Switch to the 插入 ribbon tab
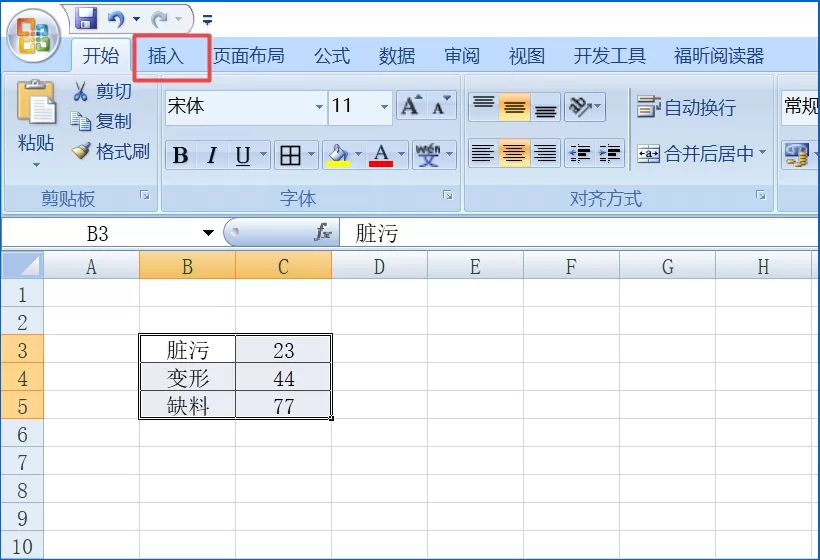The width and height of the screenshot is (820, 560). (x=166, y=56)
